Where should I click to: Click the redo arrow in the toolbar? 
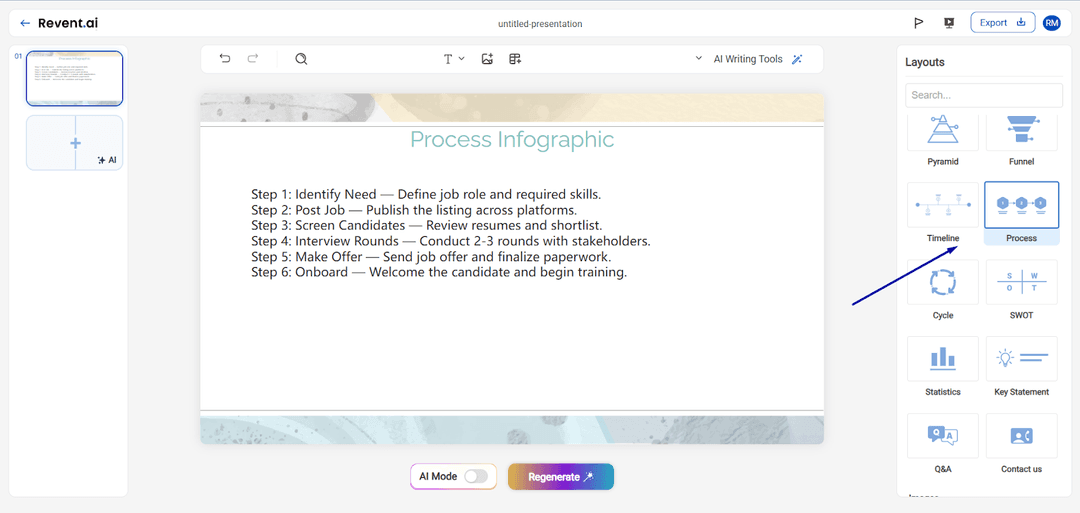point(253,59)
